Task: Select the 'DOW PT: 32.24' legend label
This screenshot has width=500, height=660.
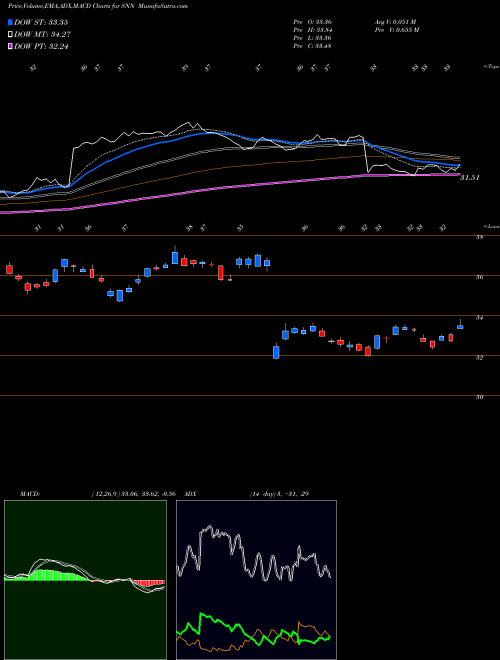Action: (x=41, y=46)
